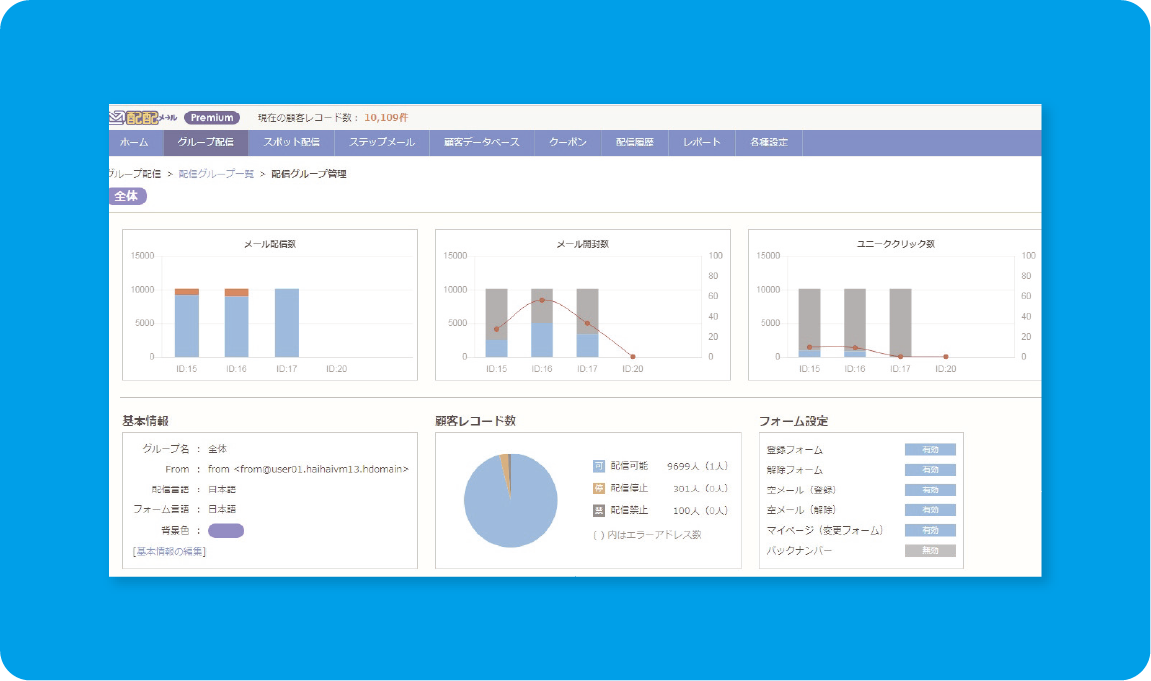The height and width of the screenshot is (681, 1151).
Task: Click the 可 legend icon for 配信可能
Action: pyautogui.click(x=598, y=466)
